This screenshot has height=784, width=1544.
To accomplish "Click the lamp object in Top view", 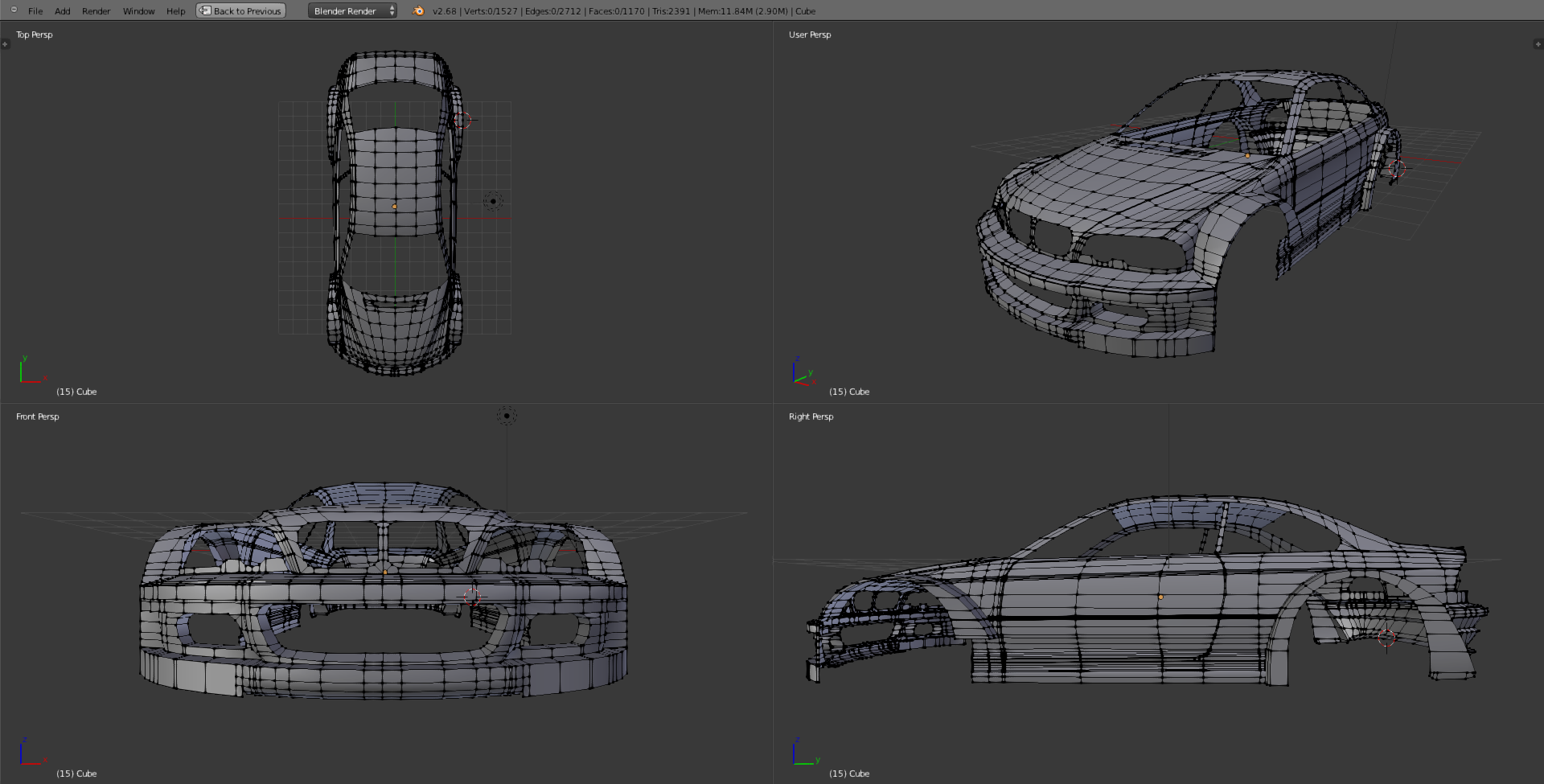I will [493, 201].
